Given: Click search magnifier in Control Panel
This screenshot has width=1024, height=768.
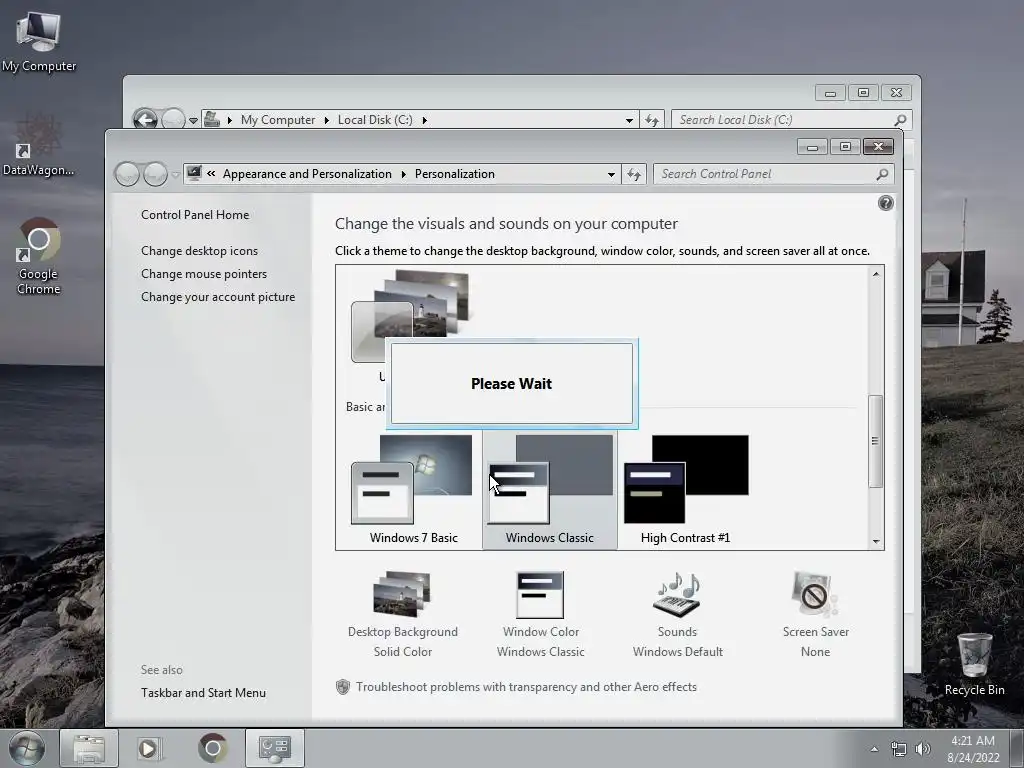Looking at the screenshot, I should (882, 174).
